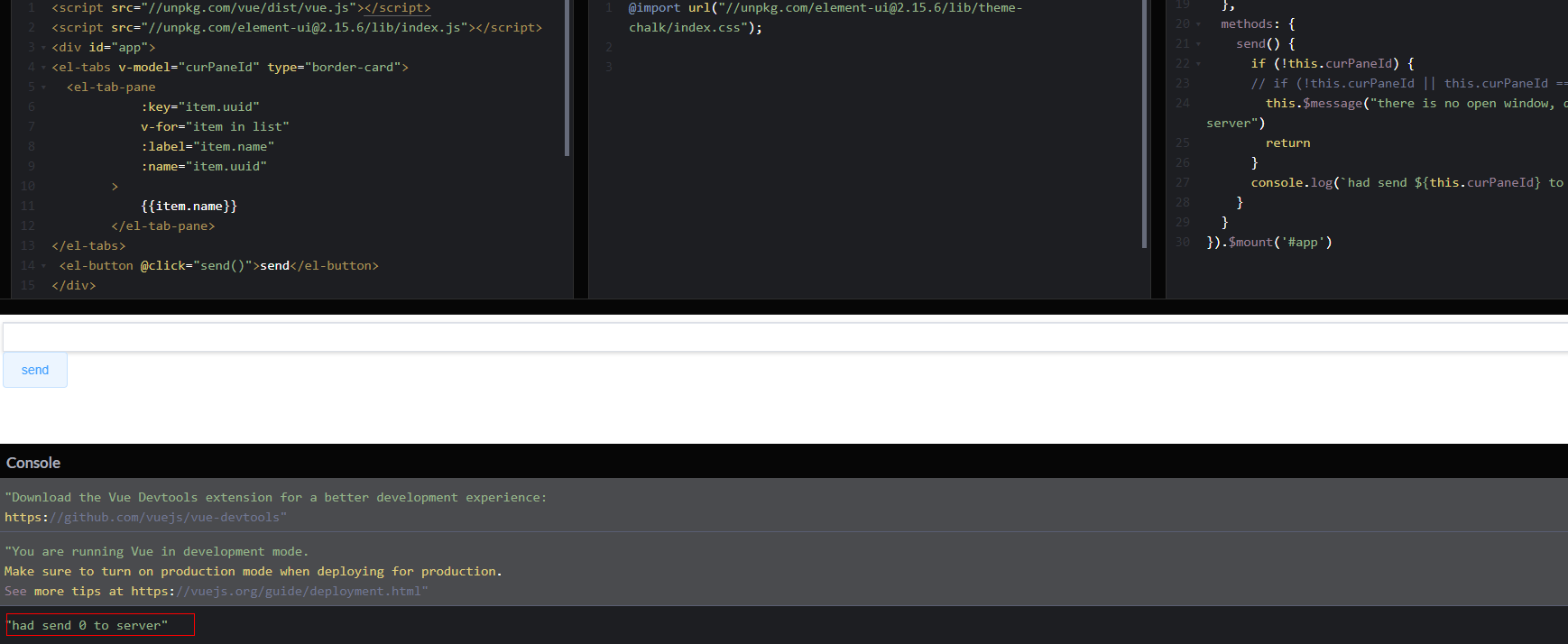The image size is (1568, 644).
Task: Click the vue.js script tag on line 1
Action: [x=241, y=8]
